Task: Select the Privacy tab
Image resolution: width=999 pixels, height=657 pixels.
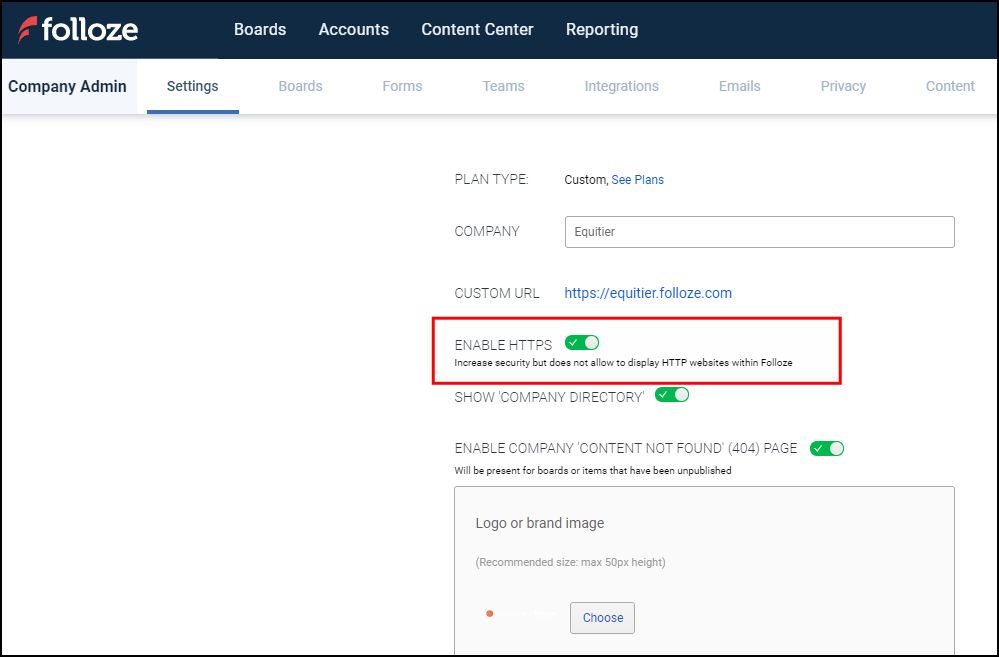Action: 843,86
